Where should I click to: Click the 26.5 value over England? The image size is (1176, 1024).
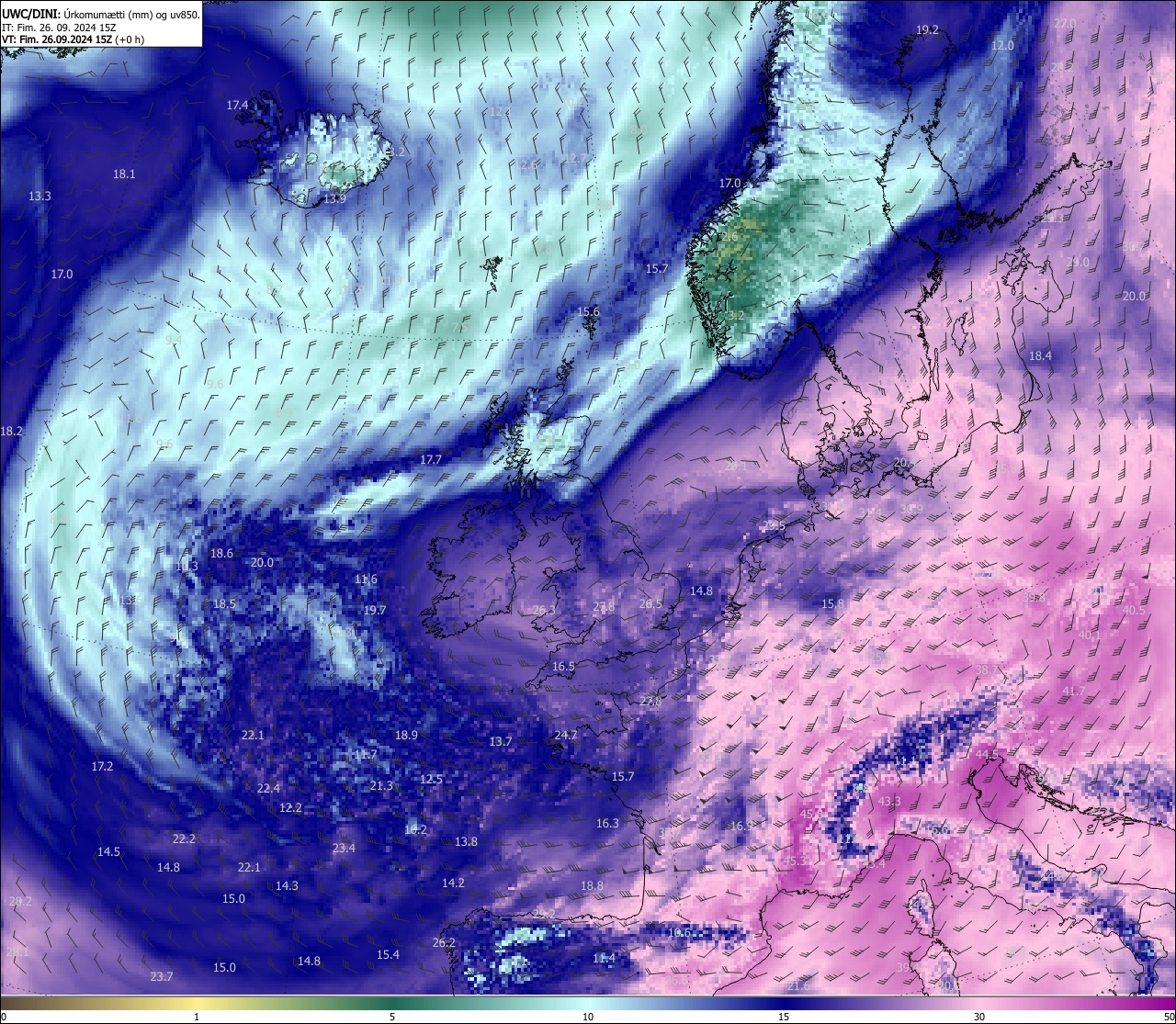[x=650, y=604]
